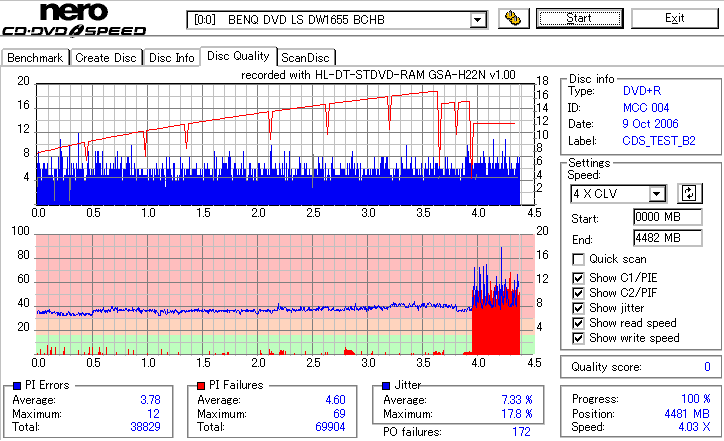Click PI Errors total value 38829

(145, 427)
